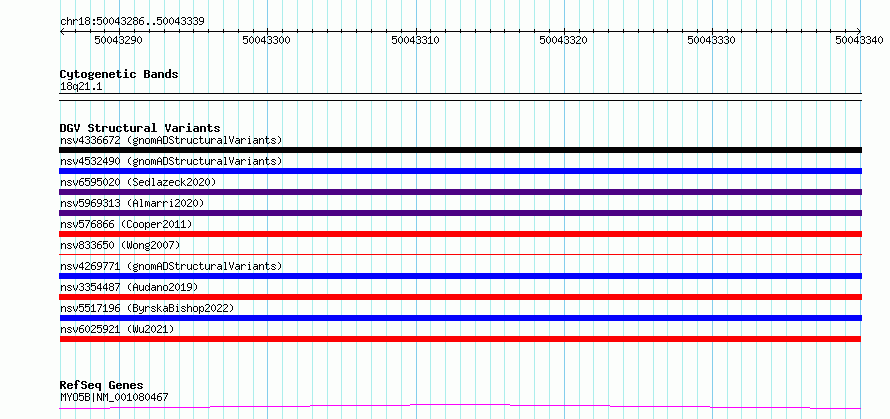Open variant nsv4269771 label
This screenshot has width=890, height=419.
coord(171,266)
